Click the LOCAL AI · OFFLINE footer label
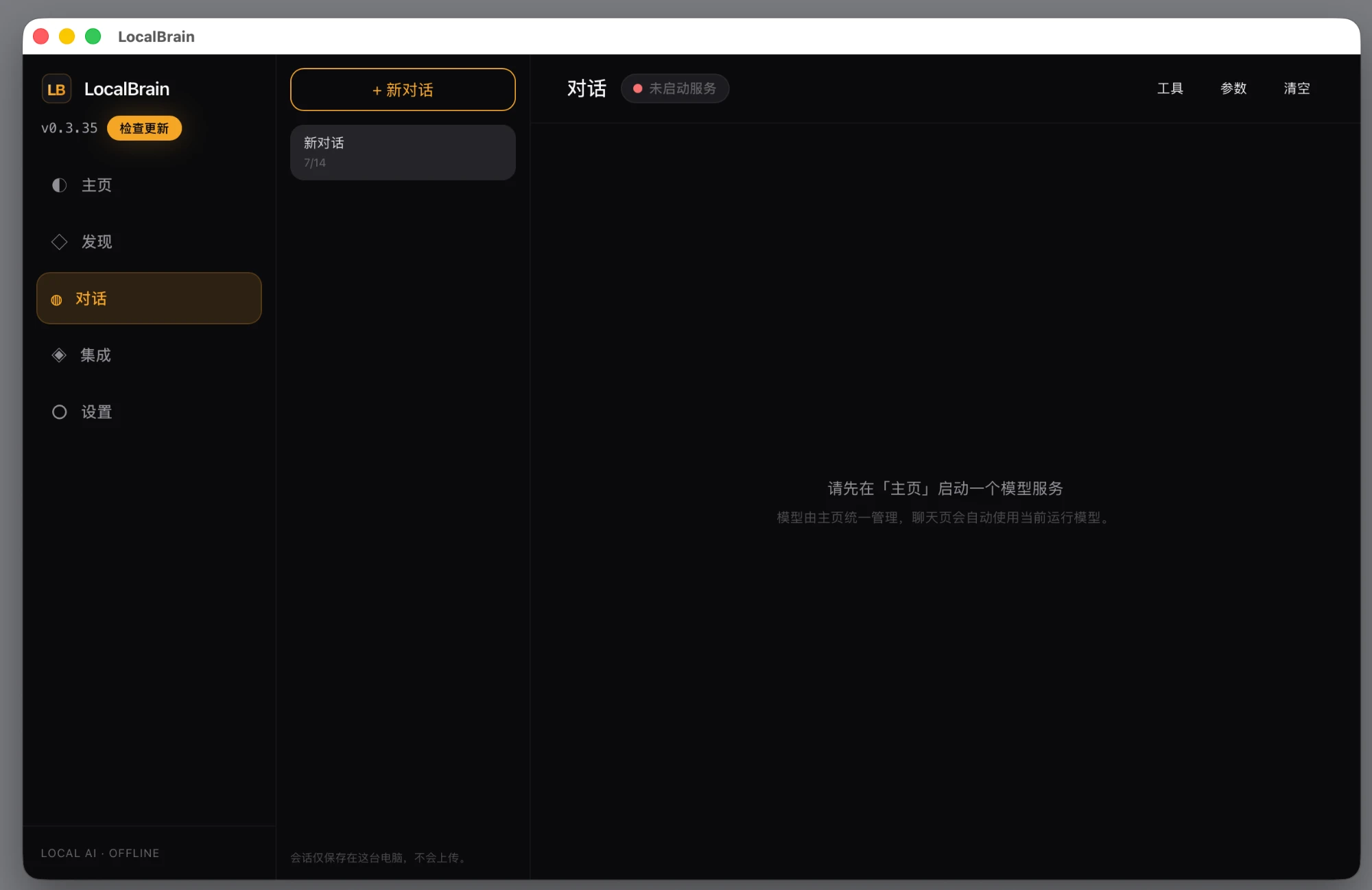This screenshot has width=1372, height=890. tap(100, 853)
